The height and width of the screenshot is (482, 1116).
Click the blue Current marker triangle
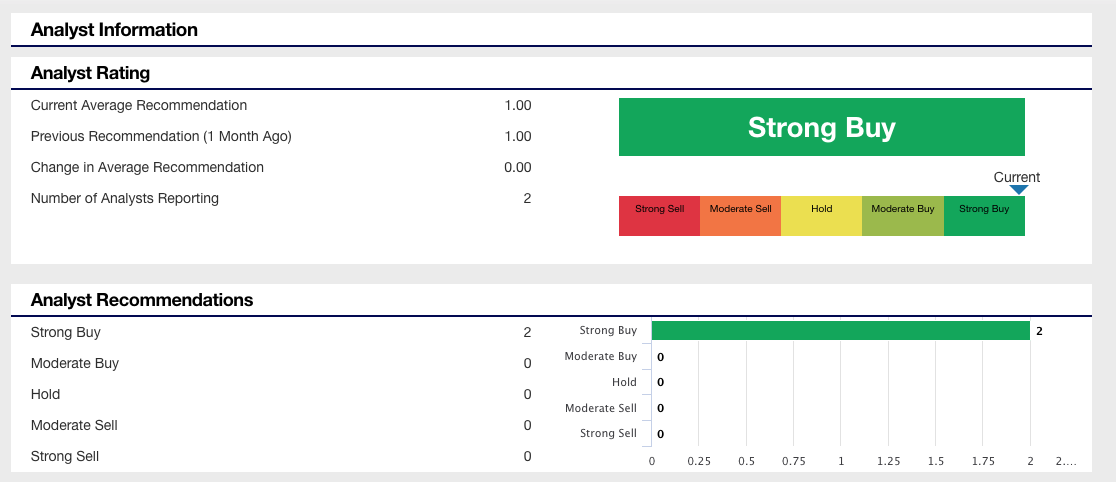(x=1019, y=190)
